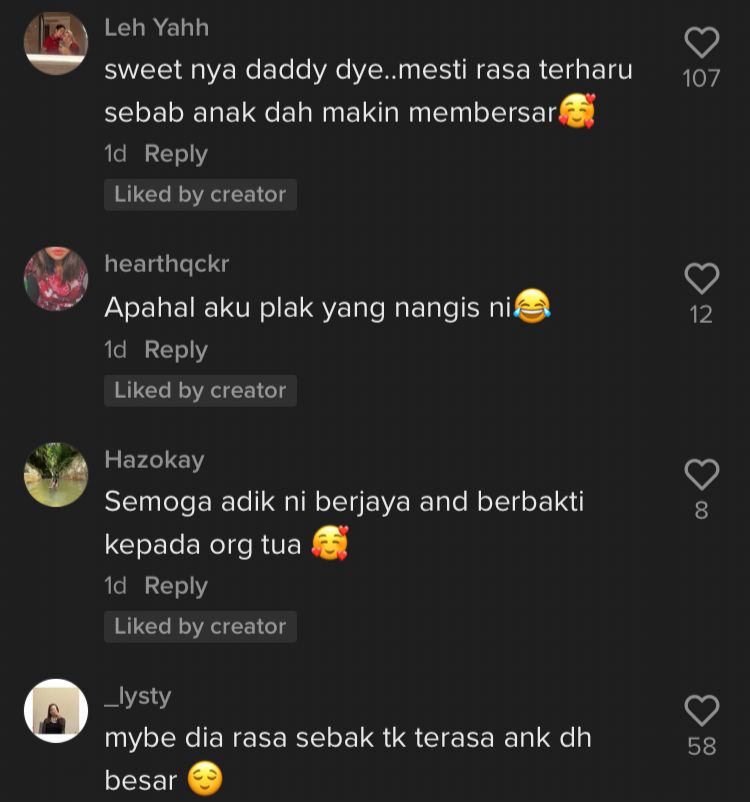Reply to hearthqckr's comment
750x802 pixels.
pyautogui.click(x=175, y=350)
